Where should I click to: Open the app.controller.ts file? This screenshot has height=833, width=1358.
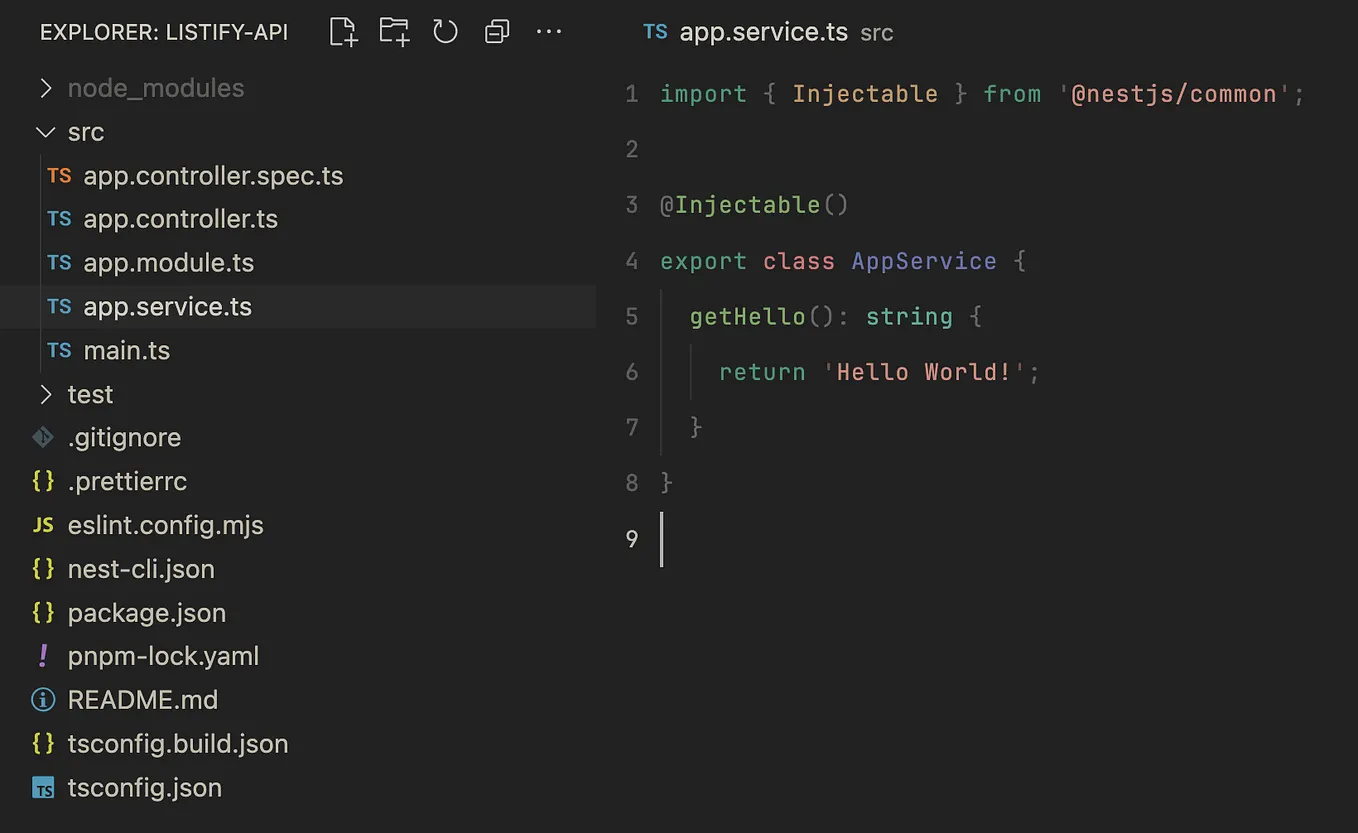pyautogui.click(x=180, y=218)
